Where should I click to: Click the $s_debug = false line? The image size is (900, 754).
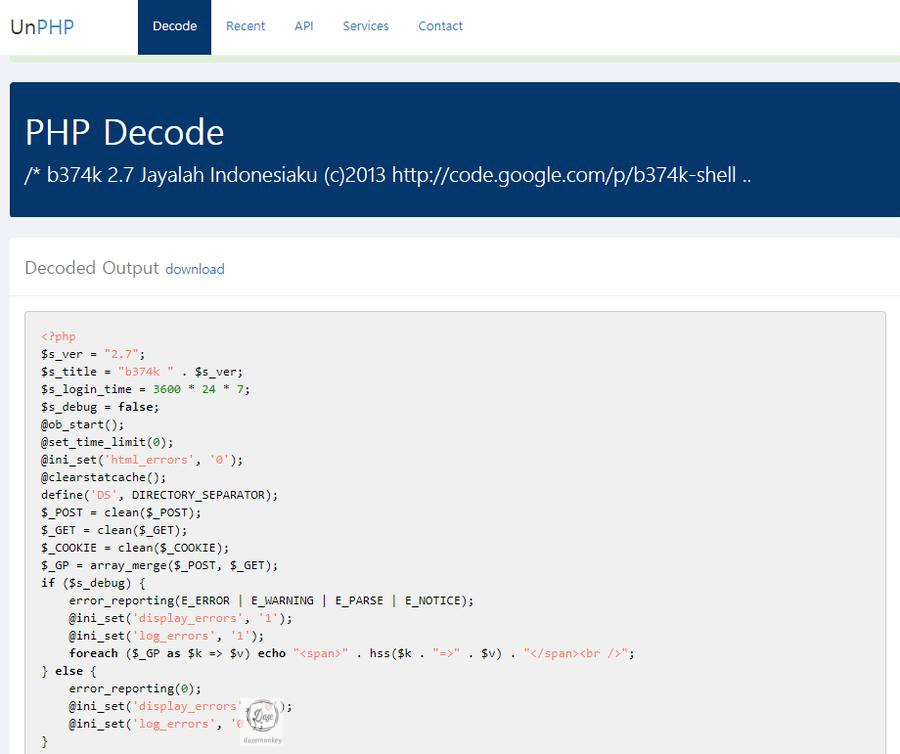[100, 407]
